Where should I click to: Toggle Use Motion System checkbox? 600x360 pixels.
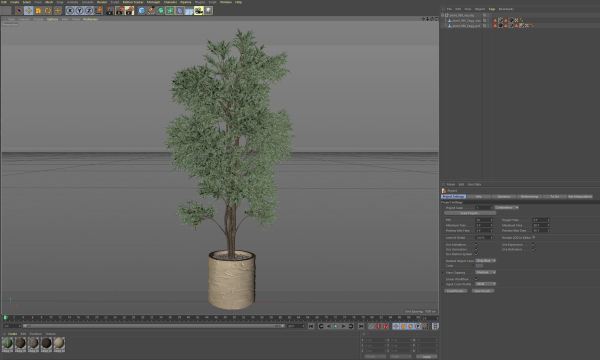click(476, 254)
